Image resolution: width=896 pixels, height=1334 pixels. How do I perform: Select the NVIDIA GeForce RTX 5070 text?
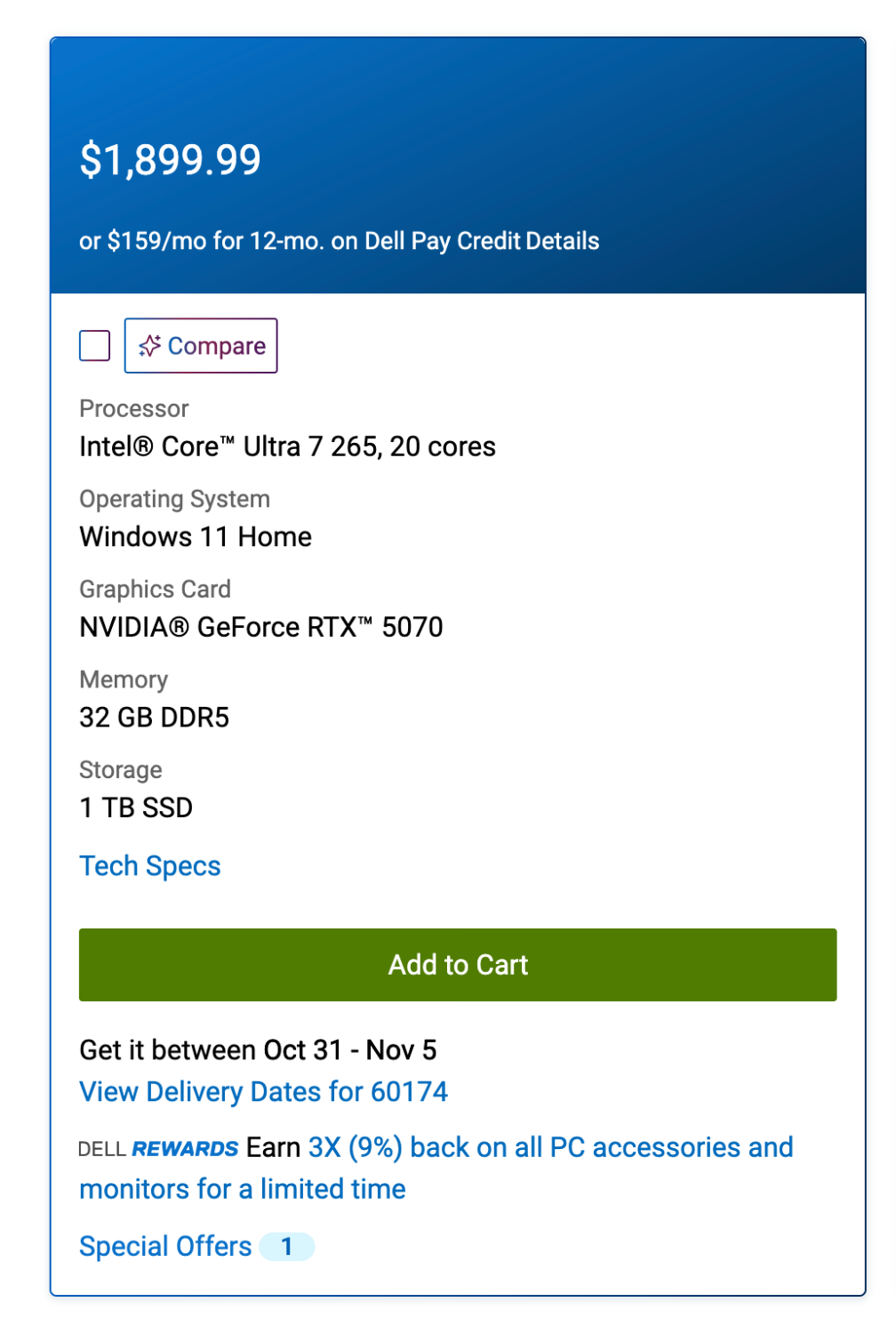point(260,627)
